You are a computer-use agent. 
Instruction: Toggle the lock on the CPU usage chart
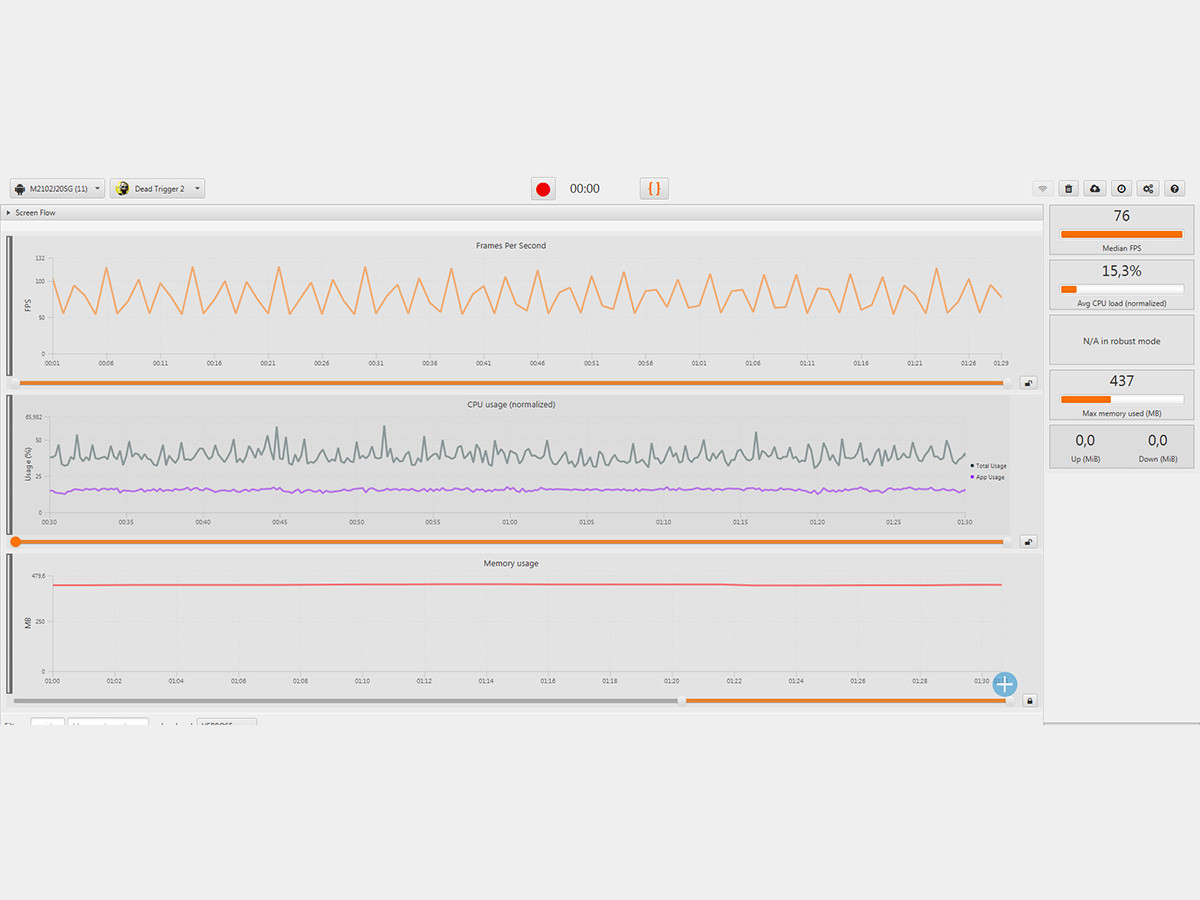[x=1029, y=542]
